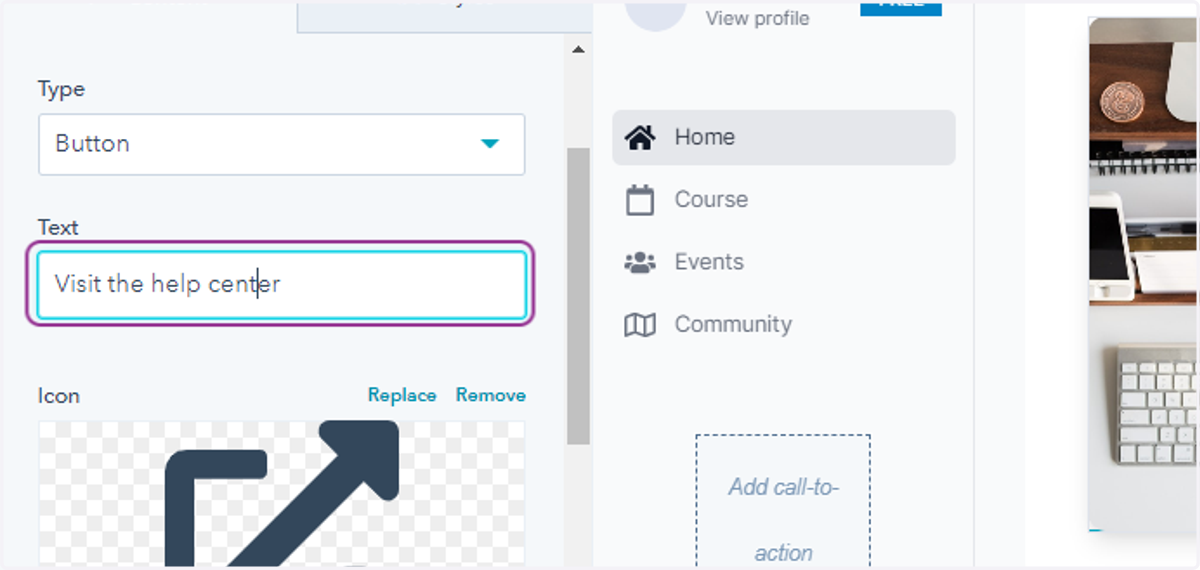
Task: Click the left panel vertical scrollbar thumb
Action: (x=578, y=296)
